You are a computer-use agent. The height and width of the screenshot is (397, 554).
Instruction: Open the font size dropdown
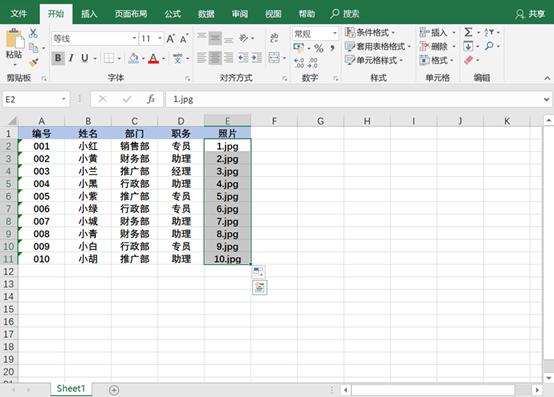[160, 38]
